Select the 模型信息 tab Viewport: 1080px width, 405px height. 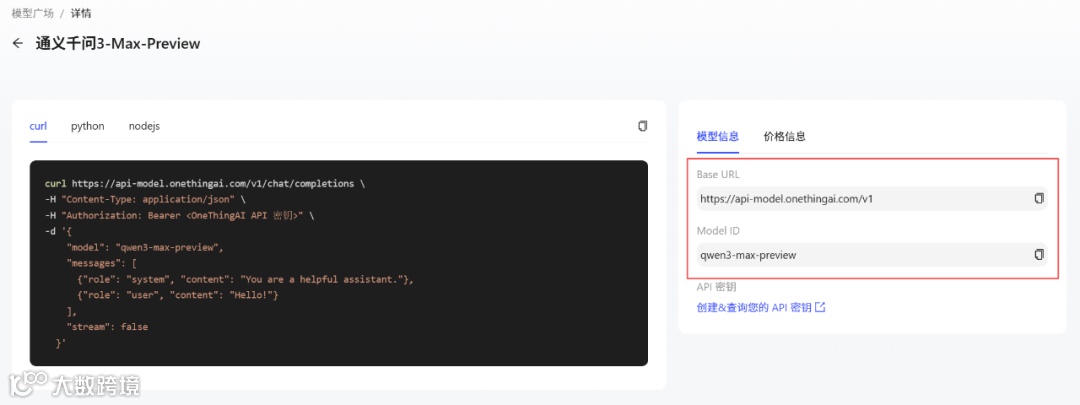coord(718,136)
